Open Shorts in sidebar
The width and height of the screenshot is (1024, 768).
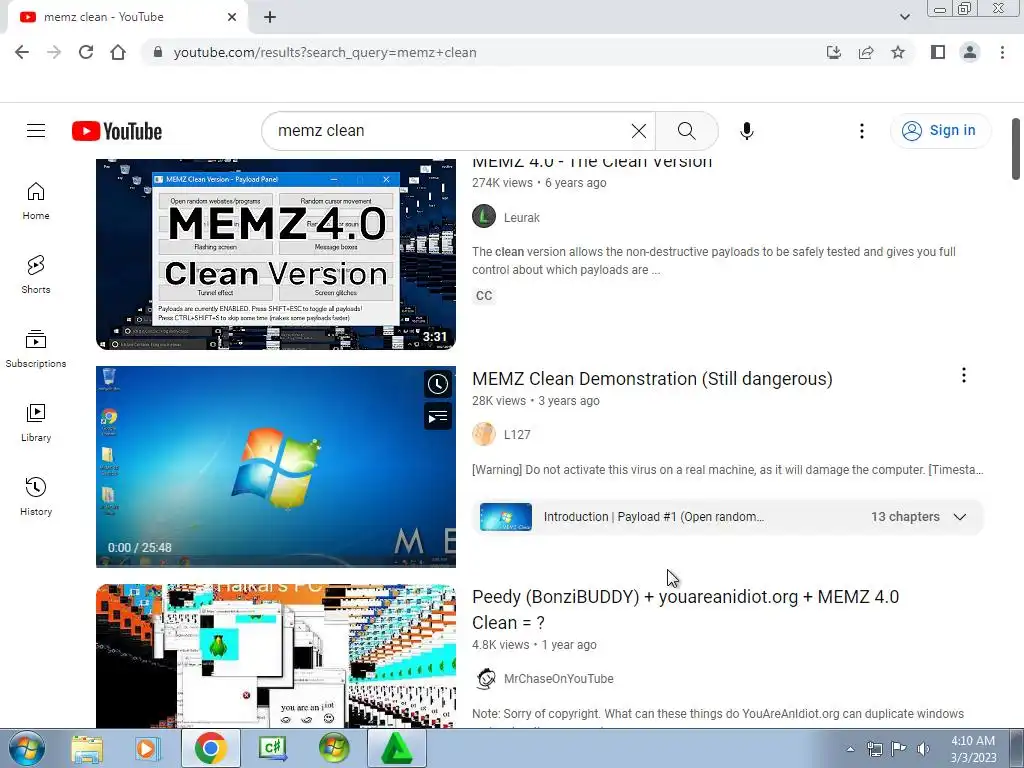pyautogui.click(x=36, y=274)
